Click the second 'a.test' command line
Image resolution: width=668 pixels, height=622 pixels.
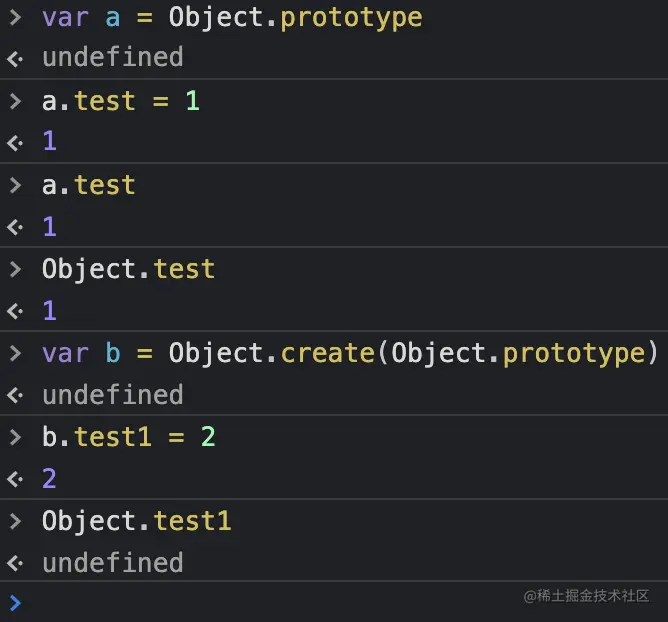(x=88, y=185)
